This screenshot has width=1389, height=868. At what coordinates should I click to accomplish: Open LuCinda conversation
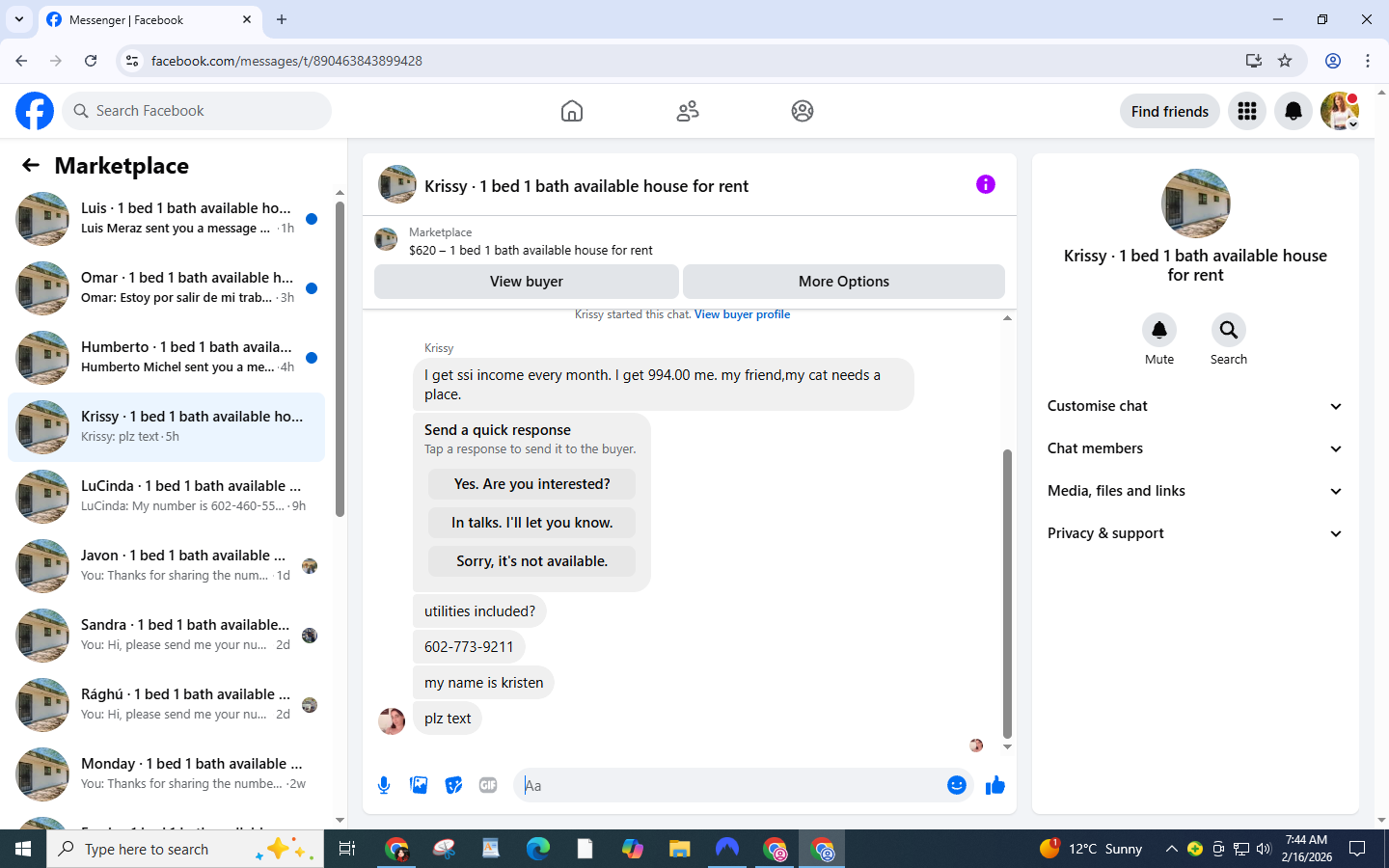pos(166,497)
